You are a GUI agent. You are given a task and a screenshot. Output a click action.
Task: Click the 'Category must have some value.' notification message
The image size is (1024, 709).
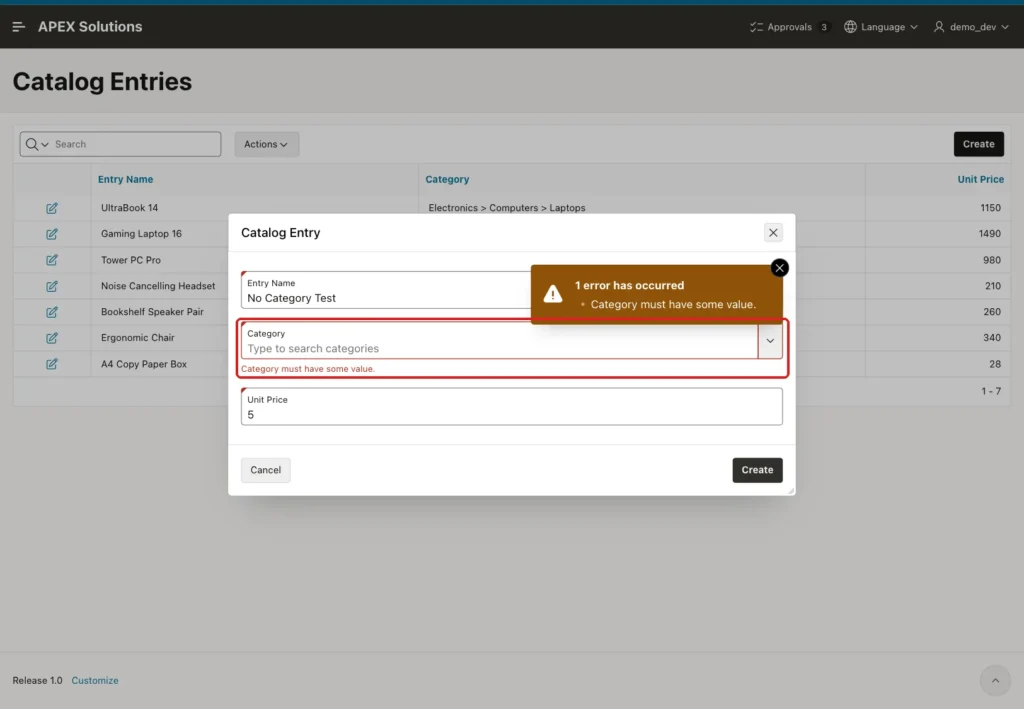(673, 305)
